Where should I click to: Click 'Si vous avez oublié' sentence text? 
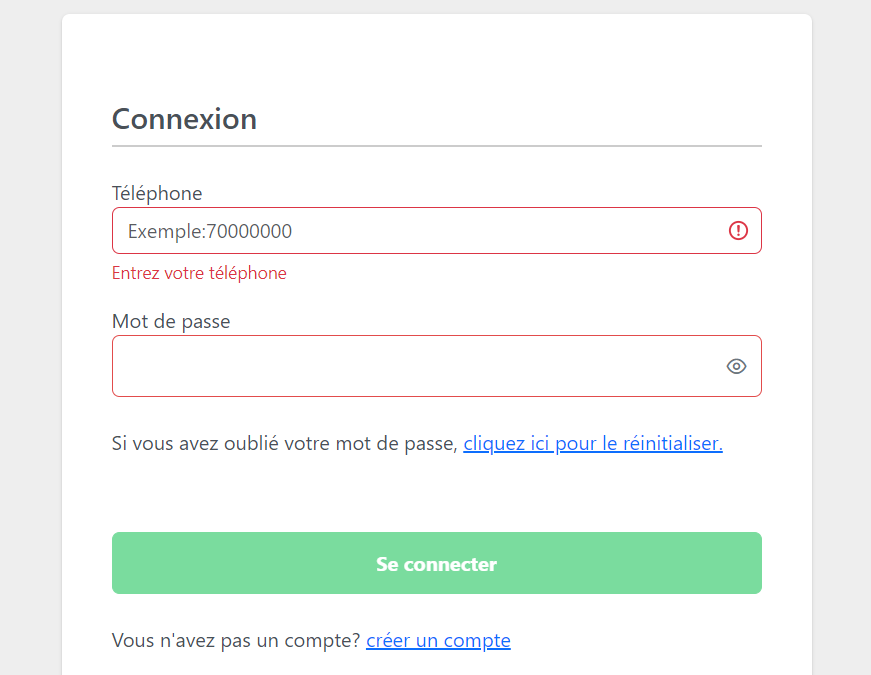click(285, 443)
